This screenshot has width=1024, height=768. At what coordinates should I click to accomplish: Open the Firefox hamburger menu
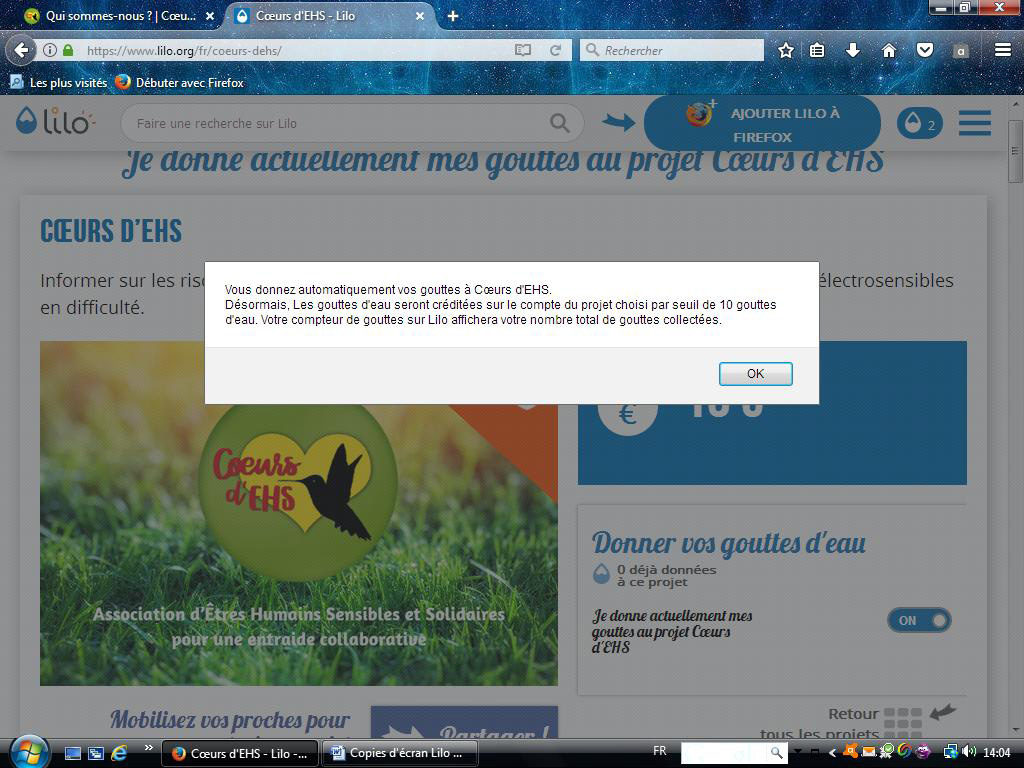(1002, 50)
